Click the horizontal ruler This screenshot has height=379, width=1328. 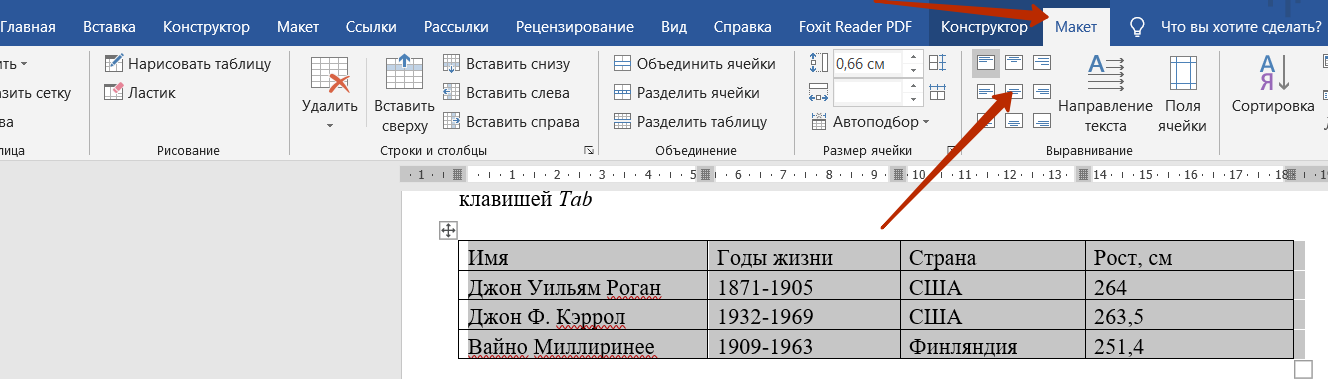(864, 174)
